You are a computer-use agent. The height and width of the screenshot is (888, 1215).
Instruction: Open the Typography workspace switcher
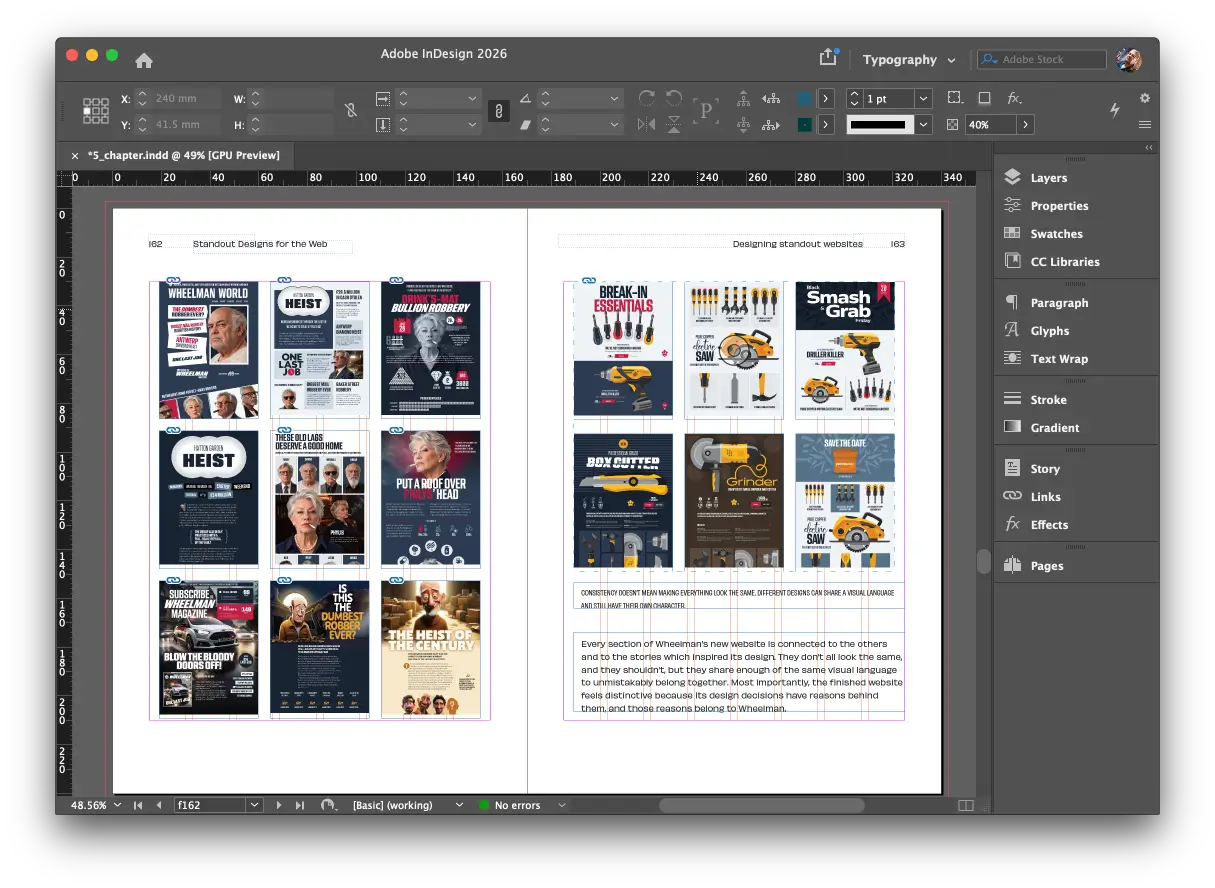pyautogui.click(x=909, y=60)
